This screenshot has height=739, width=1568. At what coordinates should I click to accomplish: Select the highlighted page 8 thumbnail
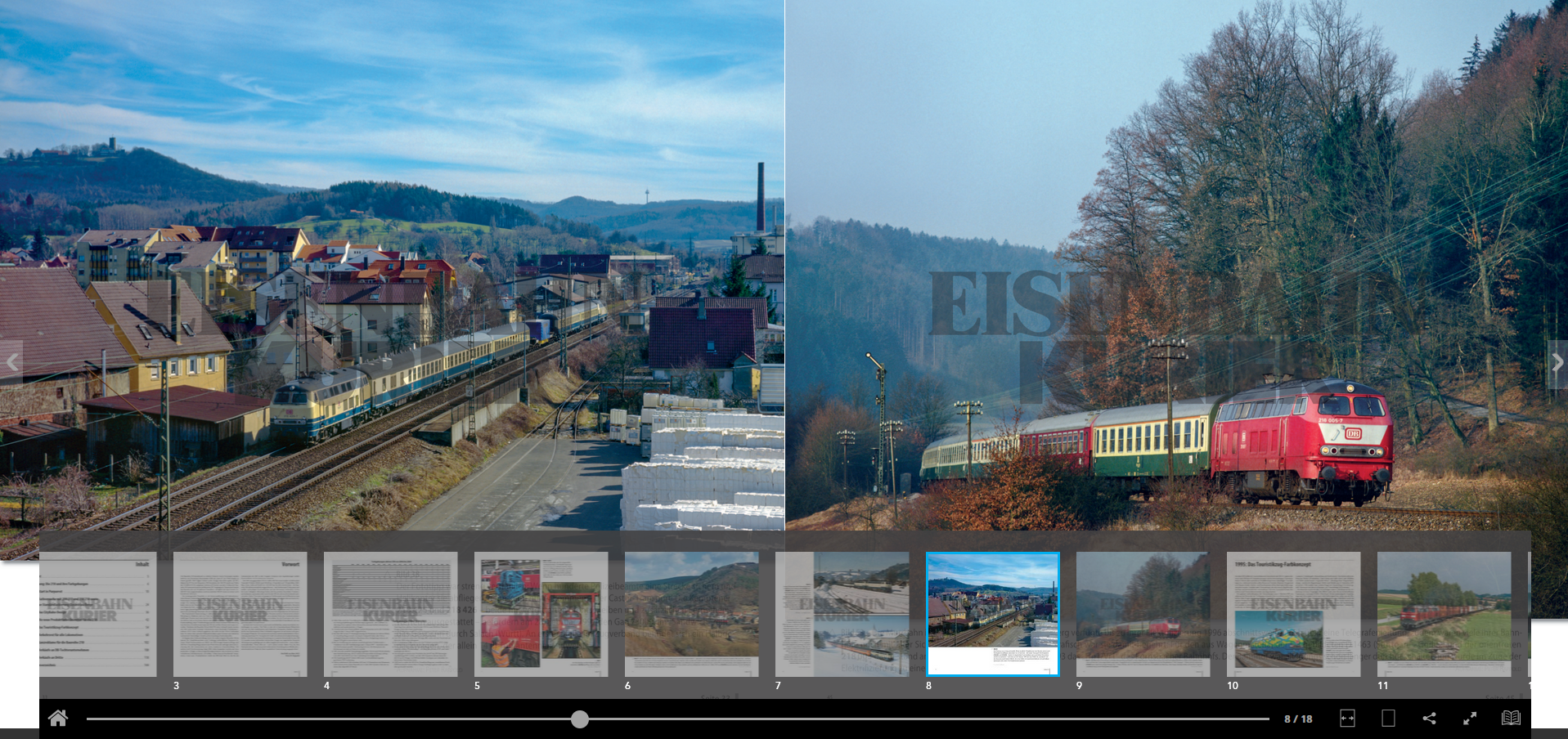click(992, 614)
